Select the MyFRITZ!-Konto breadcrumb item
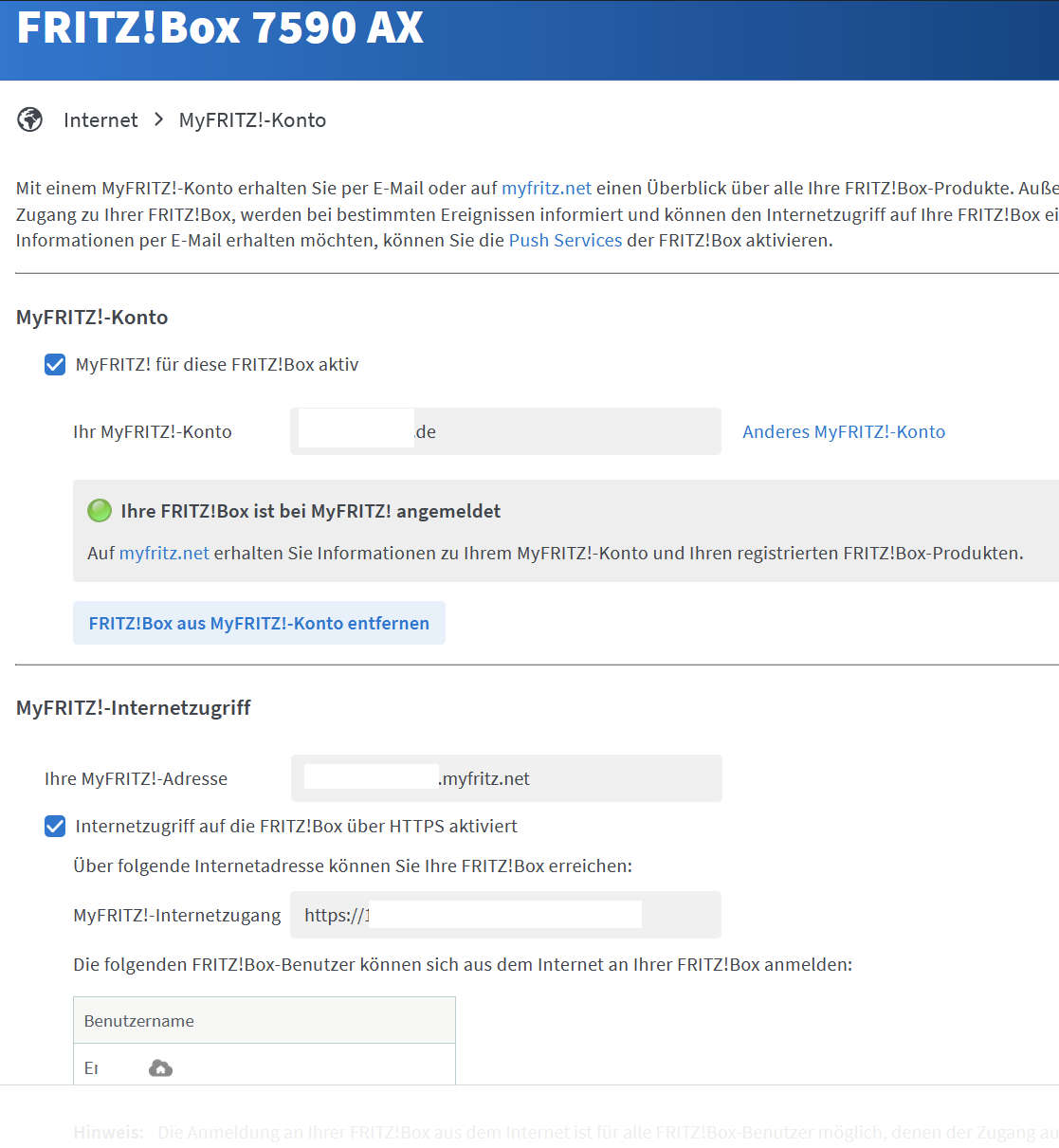Screen dimensions: 1059x1148 point(252,120)
